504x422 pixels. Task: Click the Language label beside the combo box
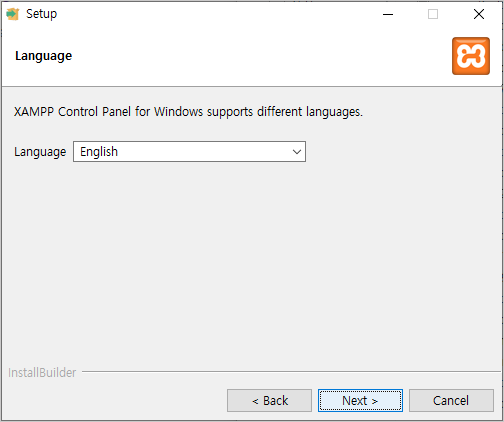point(40,152)
